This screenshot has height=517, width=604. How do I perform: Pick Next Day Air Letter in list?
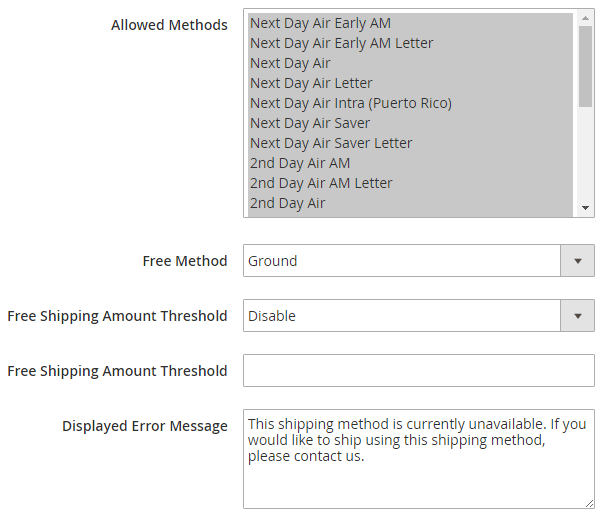pyautogui.click(x=311, y=83)
